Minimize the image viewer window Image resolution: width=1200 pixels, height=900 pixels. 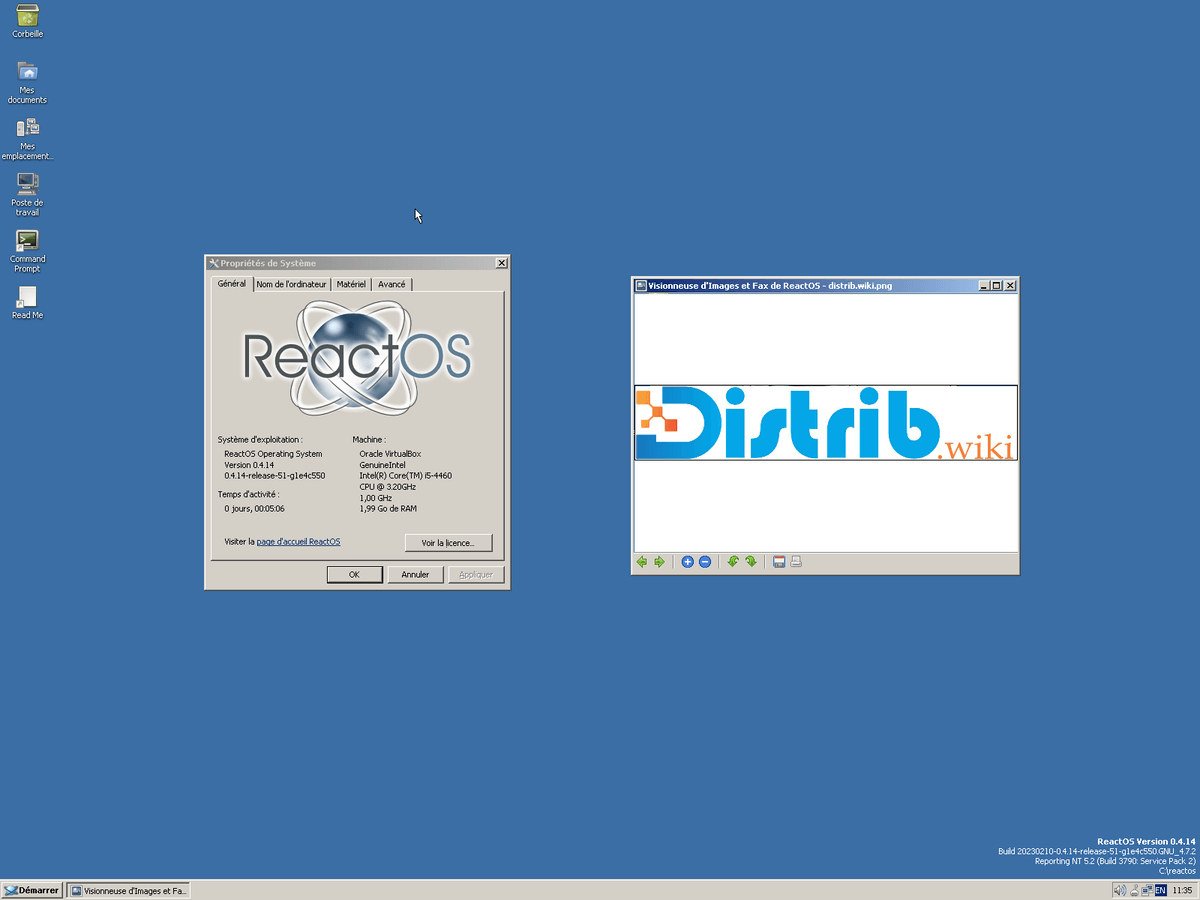click(x=983, y=285)
